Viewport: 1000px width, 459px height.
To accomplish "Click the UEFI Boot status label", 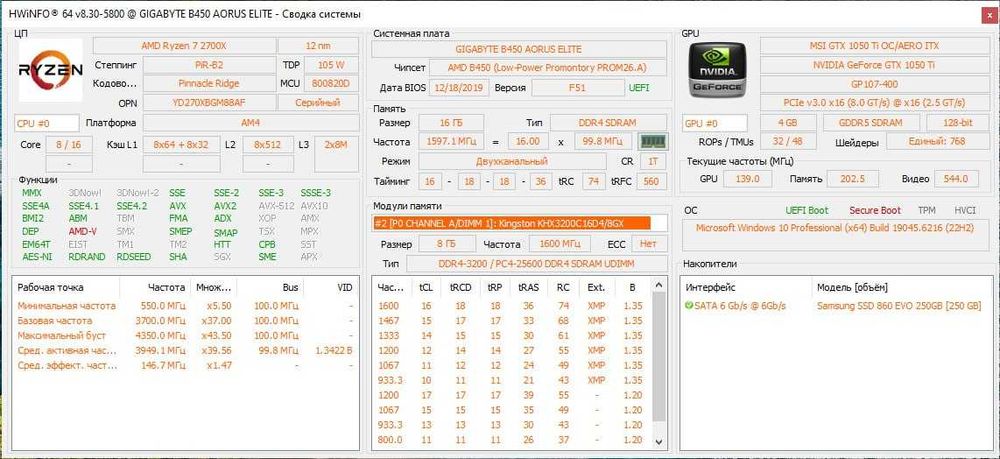I will point(807,210).
